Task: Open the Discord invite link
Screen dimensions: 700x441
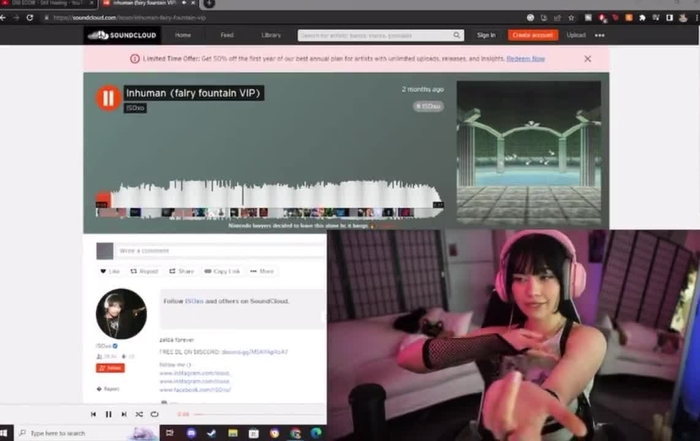Action: (x=255, y=352)
